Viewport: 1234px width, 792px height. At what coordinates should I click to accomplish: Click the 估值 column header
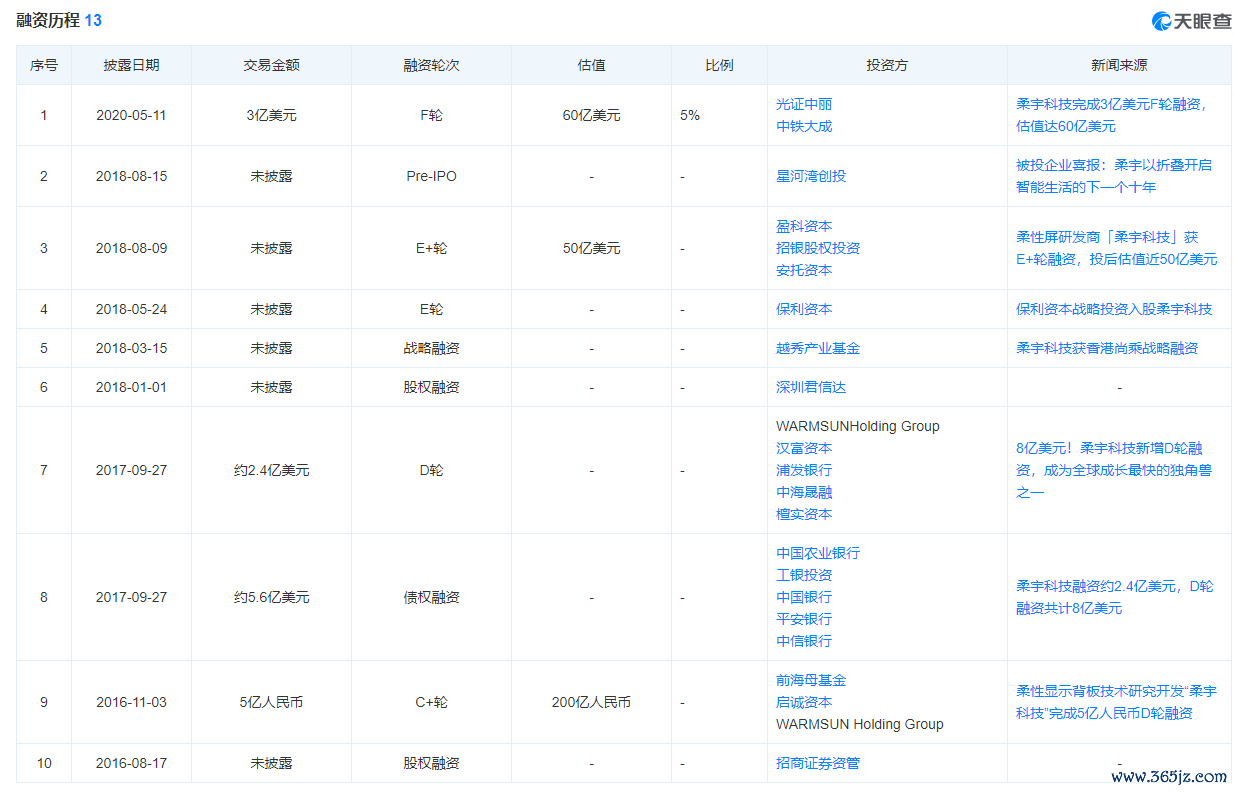[591, 65]
